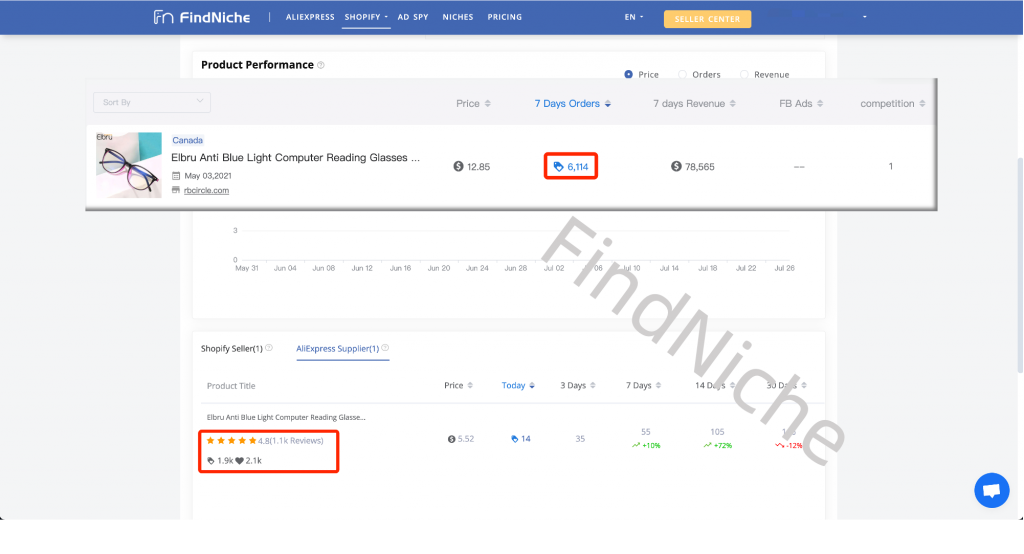Switch to Shopify Seller(1) tab
This screenshot has width=1024, height=554.
(232, 348)
